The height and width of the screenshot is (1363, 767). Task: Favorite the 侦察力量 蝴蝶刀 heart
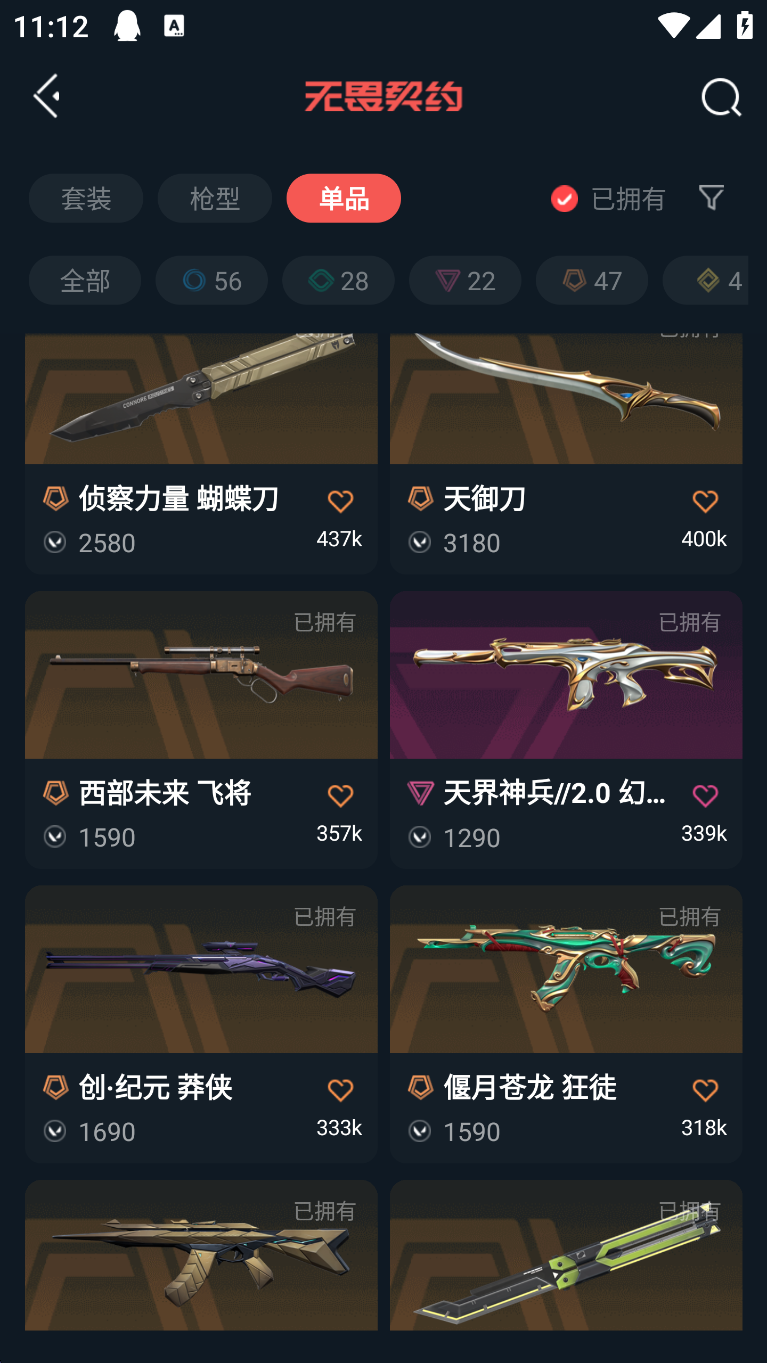(x=340, y=501)
